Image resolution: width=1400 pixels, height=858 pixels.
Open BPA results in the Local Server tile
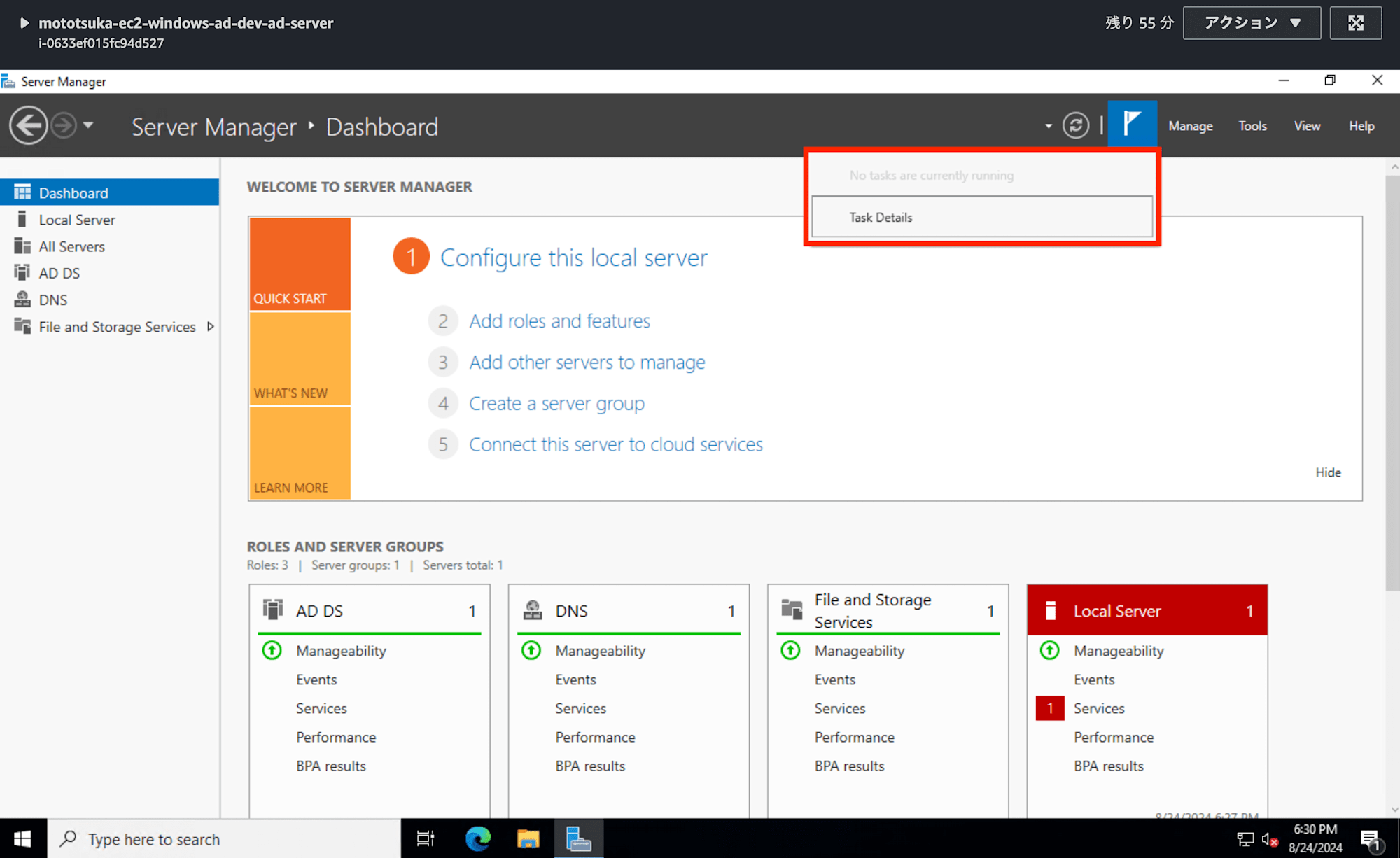pyautogui.click(x=1109, y=766)
